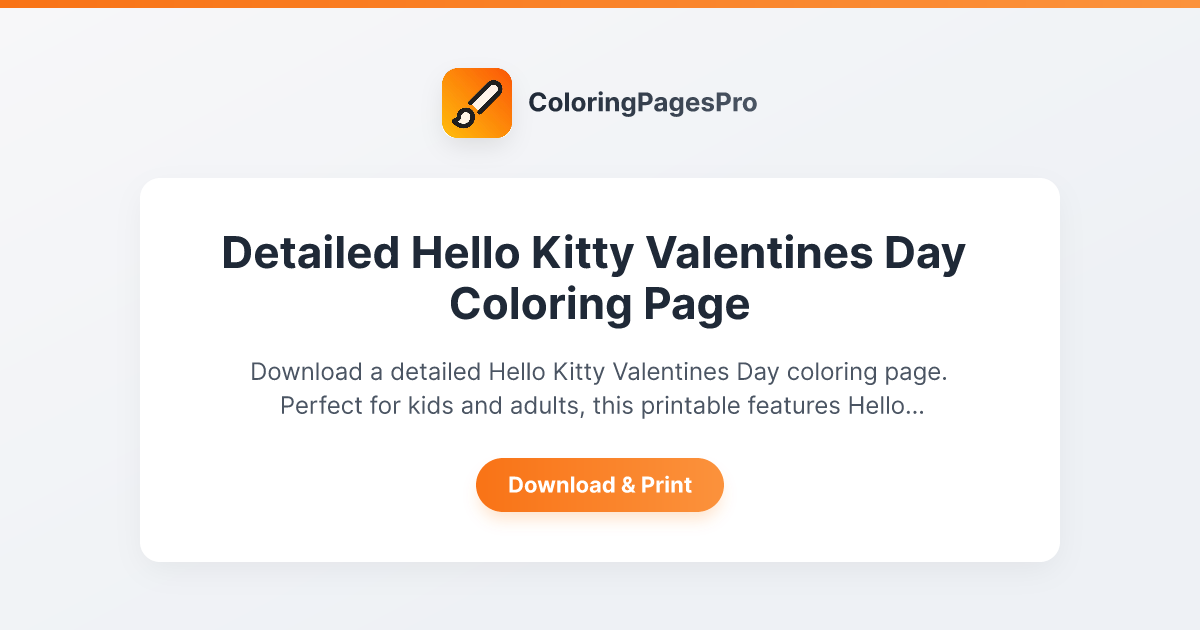Click the gradient on the Download & Print button
Viewport: 1200px width, 630px height.
pyautogui.click(x=600, y=485)
